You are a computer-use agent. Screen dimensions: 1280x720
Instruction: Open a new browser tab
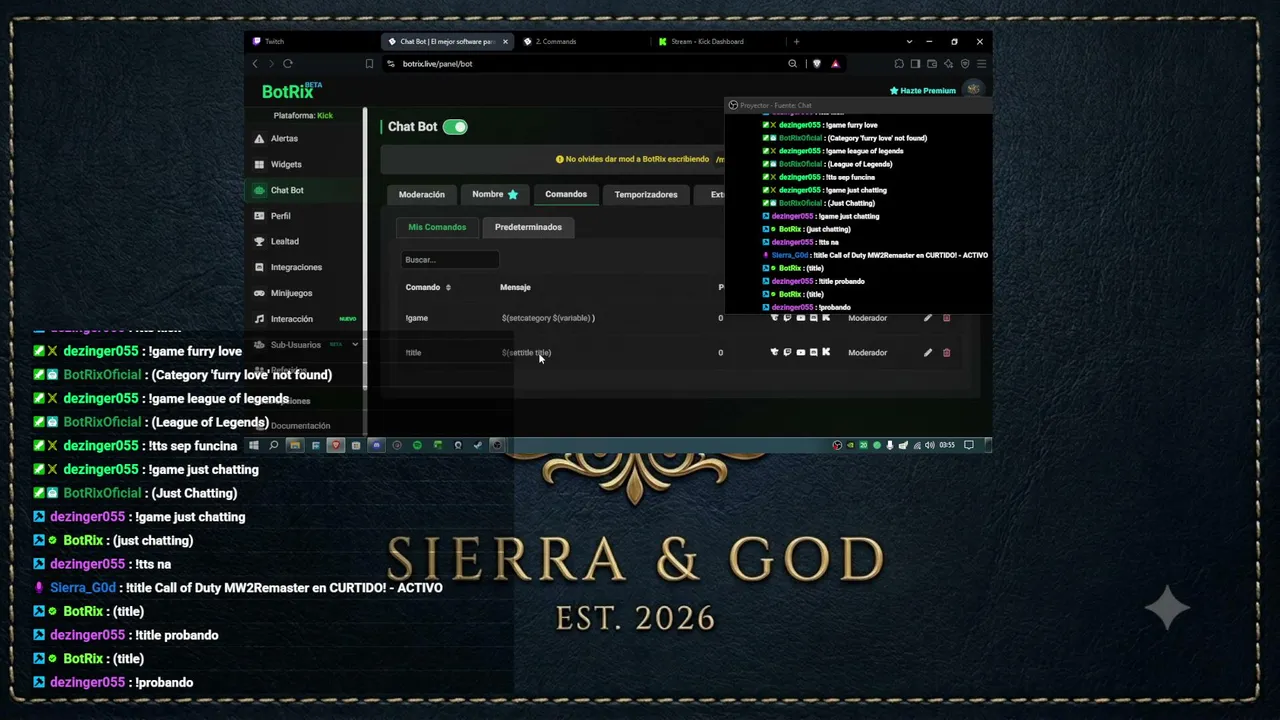click(x=796, y=42)
